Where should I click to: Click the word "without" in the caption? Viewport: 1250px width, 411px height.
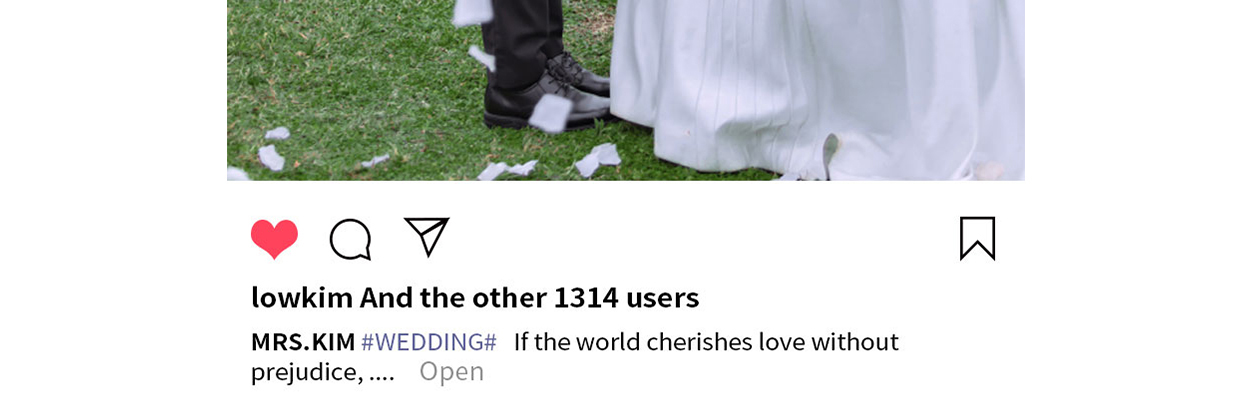pyautogui.click(x=854, y=342)
